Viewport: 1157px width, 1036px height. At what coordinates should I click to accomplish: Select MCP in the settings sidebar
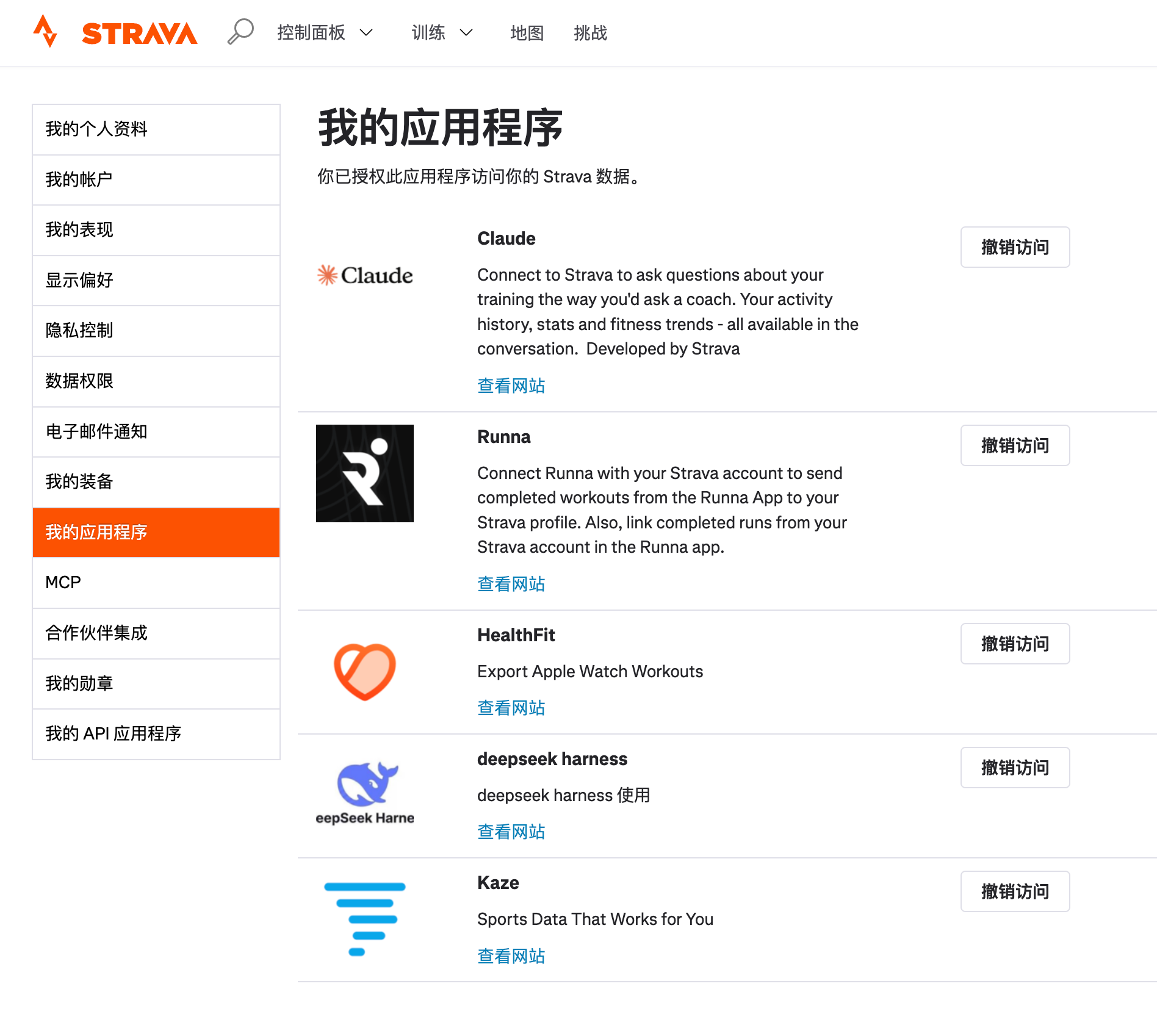tap(156, 583)
